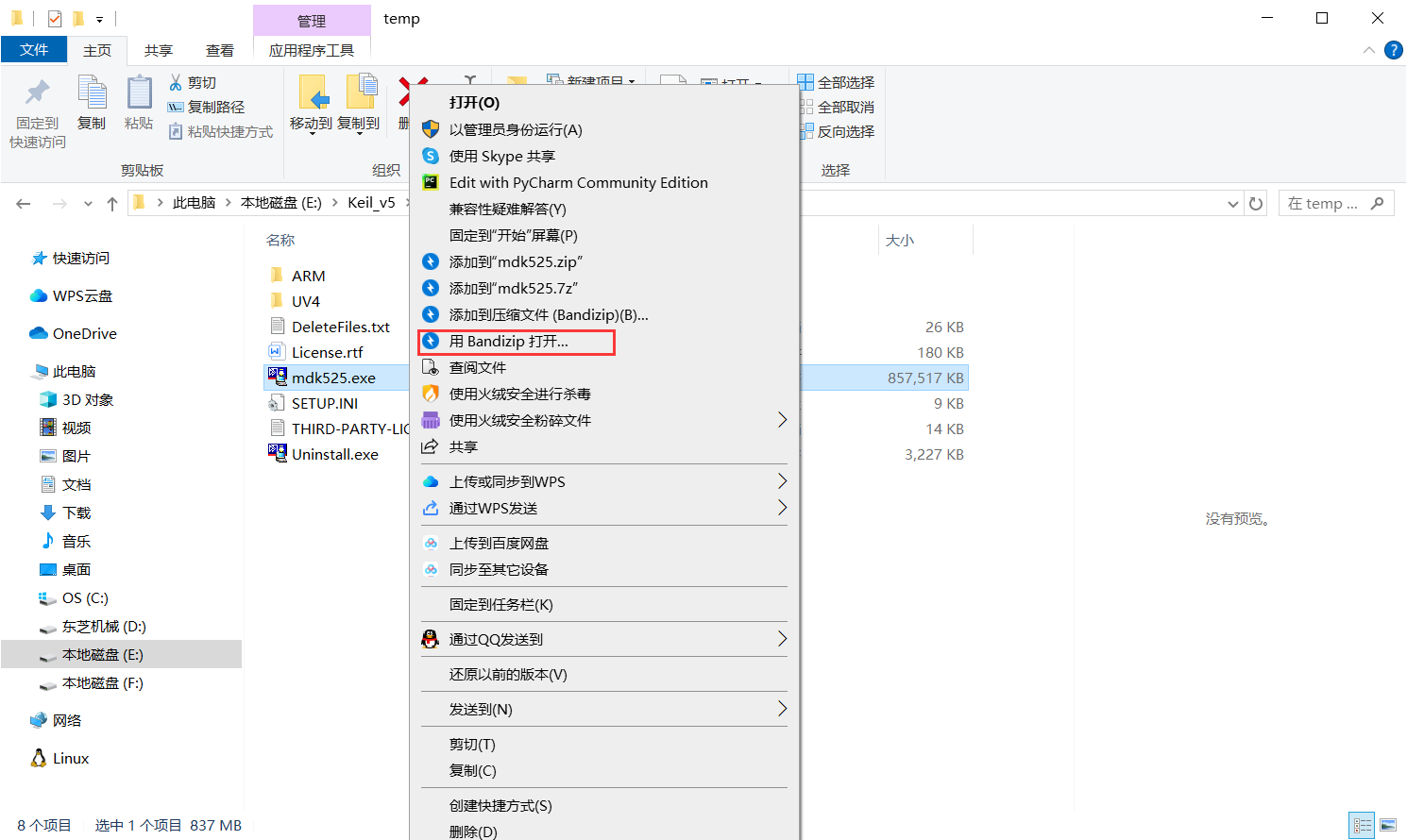Select Open (打开) in context menu

[x=604, y=103]
